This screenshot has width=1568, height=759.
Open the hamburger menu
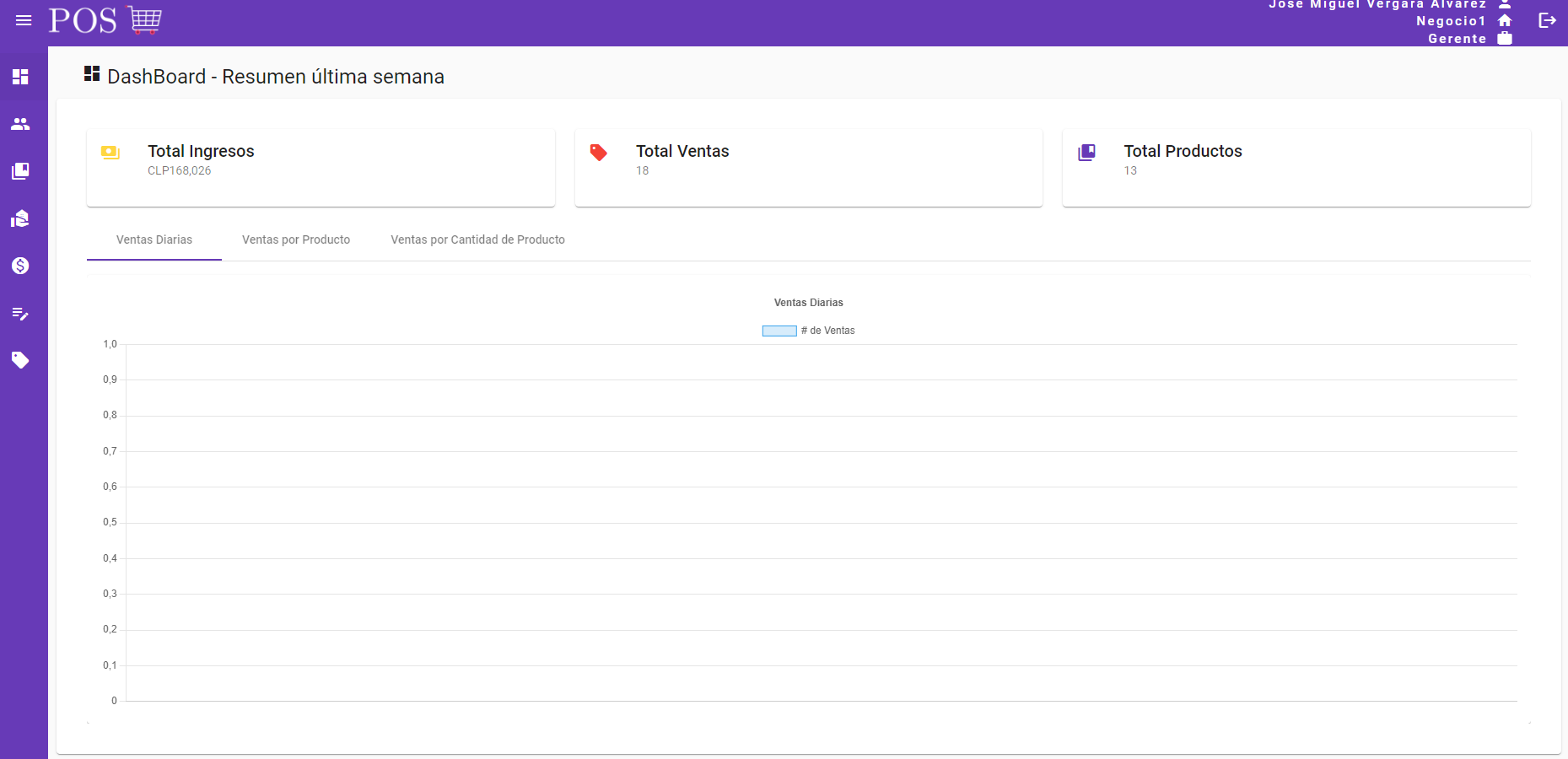click(24, 20)
